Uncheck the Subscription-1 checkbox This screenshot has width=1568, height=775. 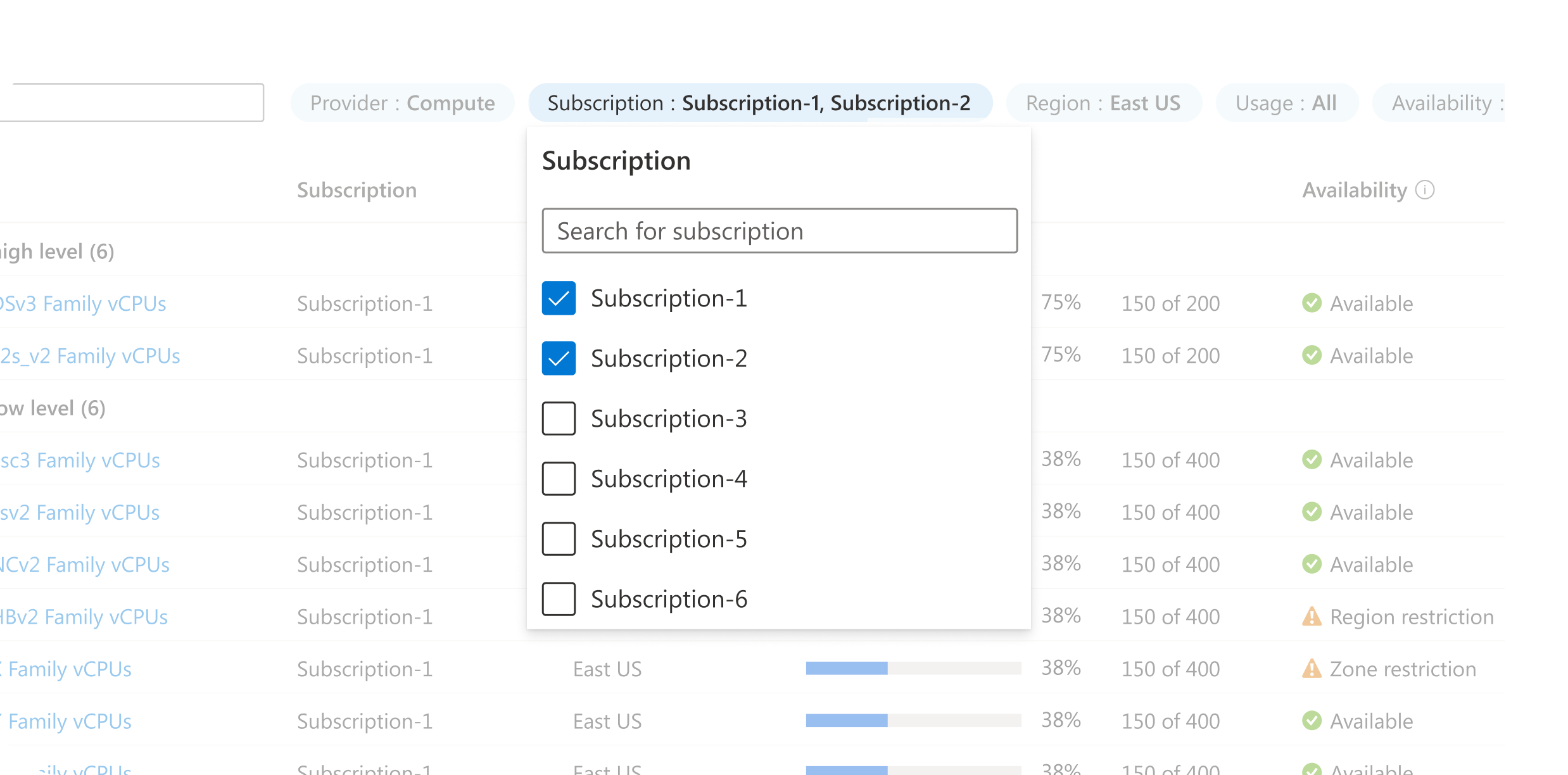pyautogui.click(x=559, y=298)
